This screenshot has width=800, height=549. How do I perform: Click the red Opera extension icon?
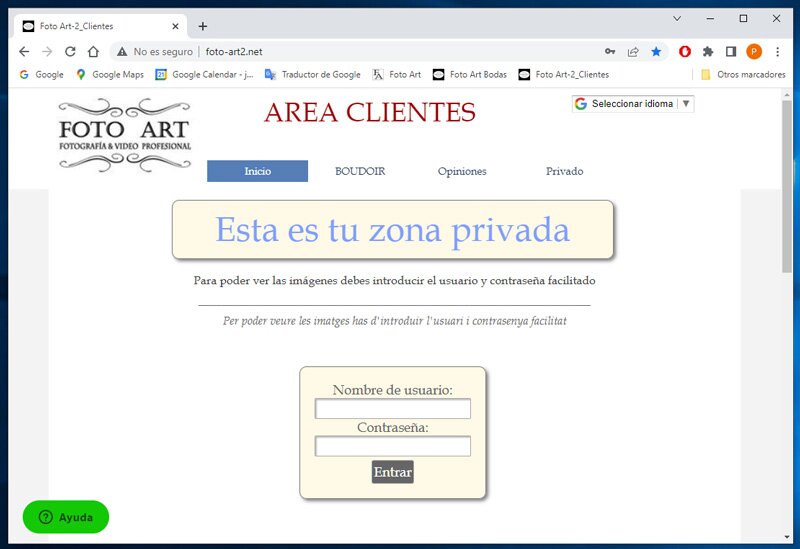[x=685, y=51]
